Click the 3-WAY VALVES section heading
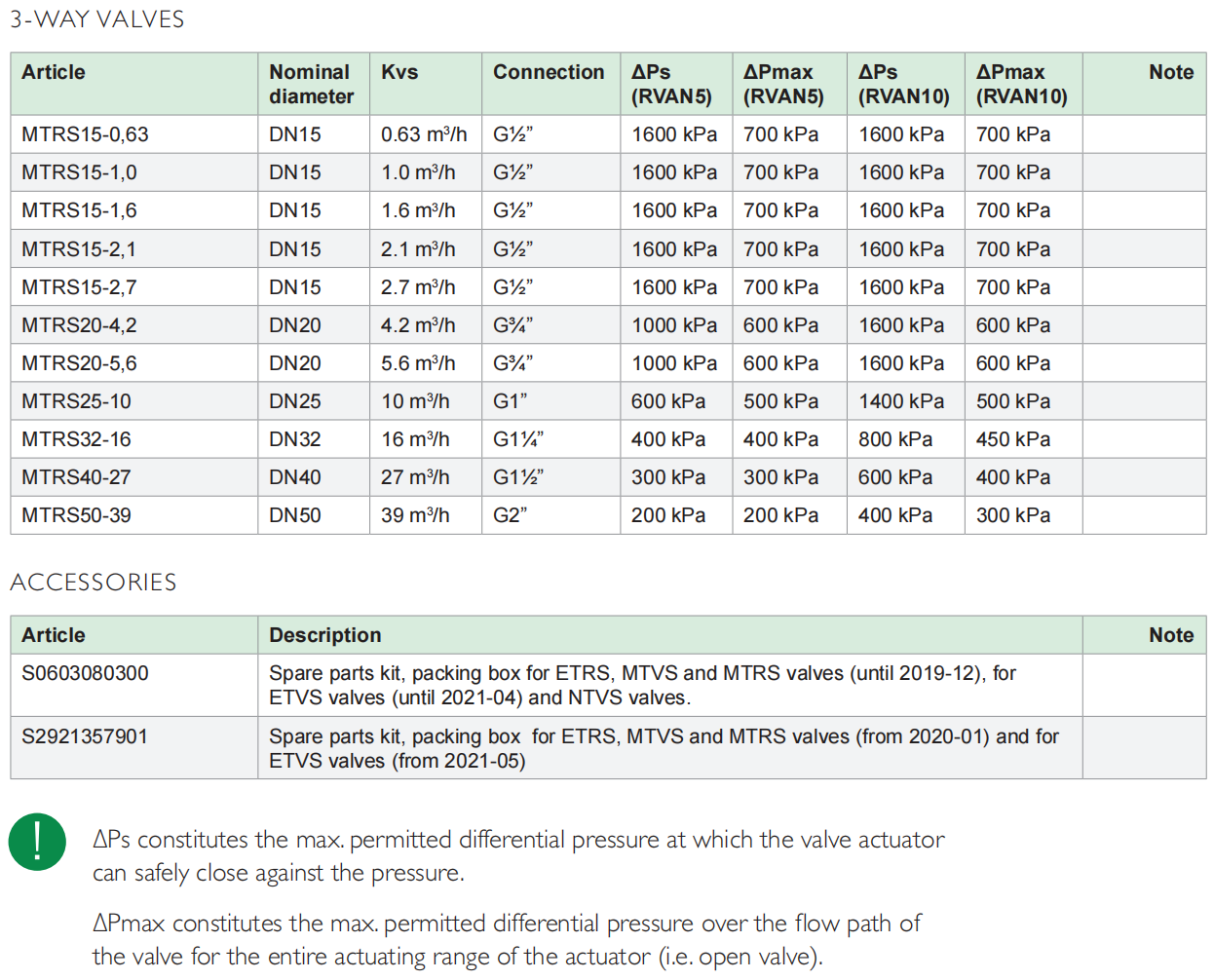 97,19
